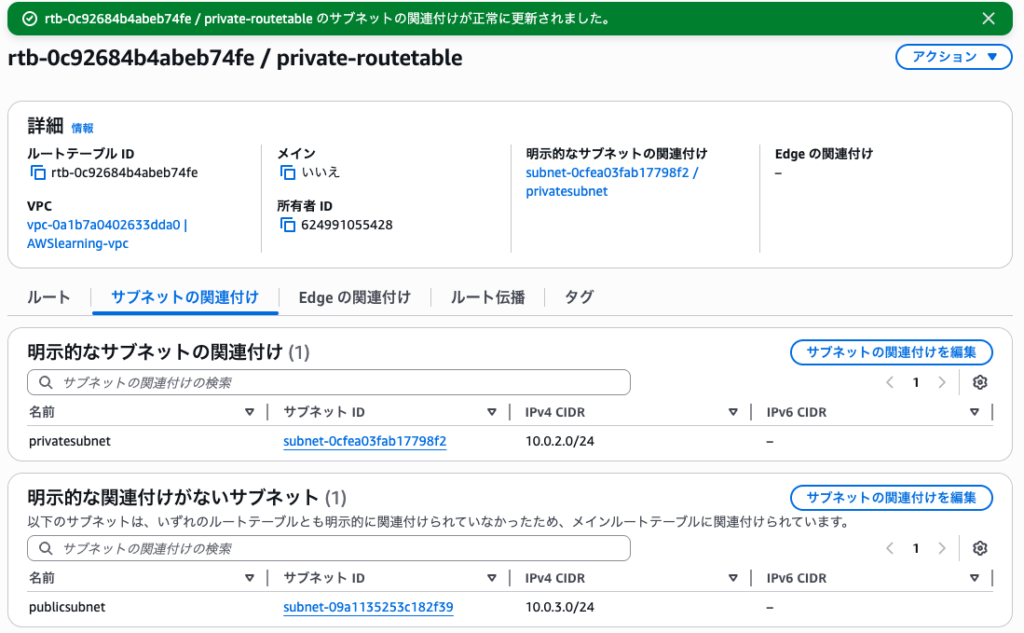1024x633 pixels.
Task: Open the アクション dropdown menu
Action: [x=946, y=57]
